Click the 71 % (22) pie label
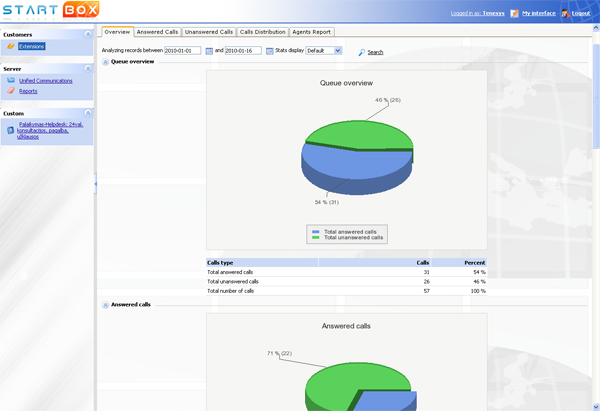 pyautogui.click(x=279, y=353)
